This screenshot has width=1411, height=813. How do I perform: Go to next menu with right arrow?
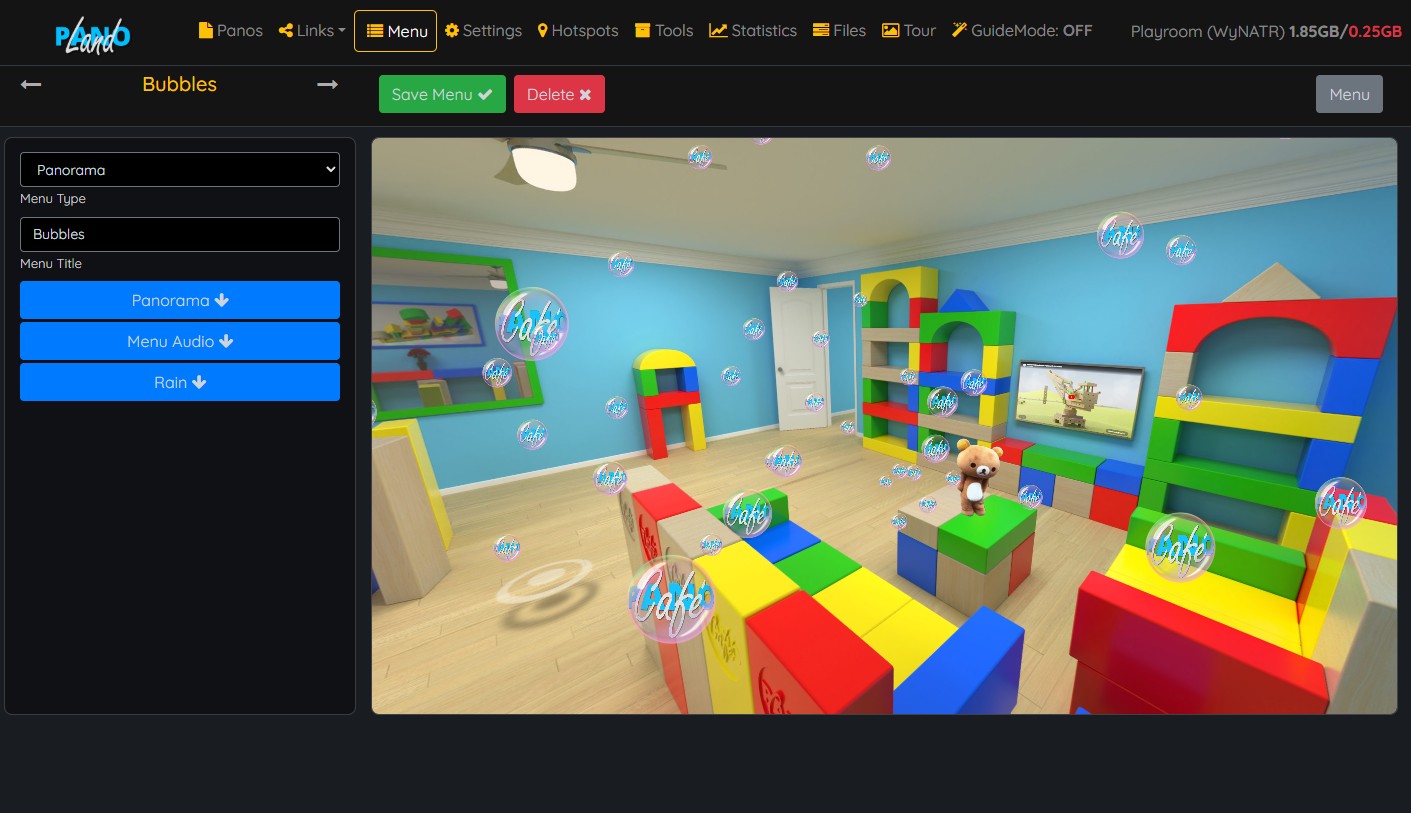[328, 85]
